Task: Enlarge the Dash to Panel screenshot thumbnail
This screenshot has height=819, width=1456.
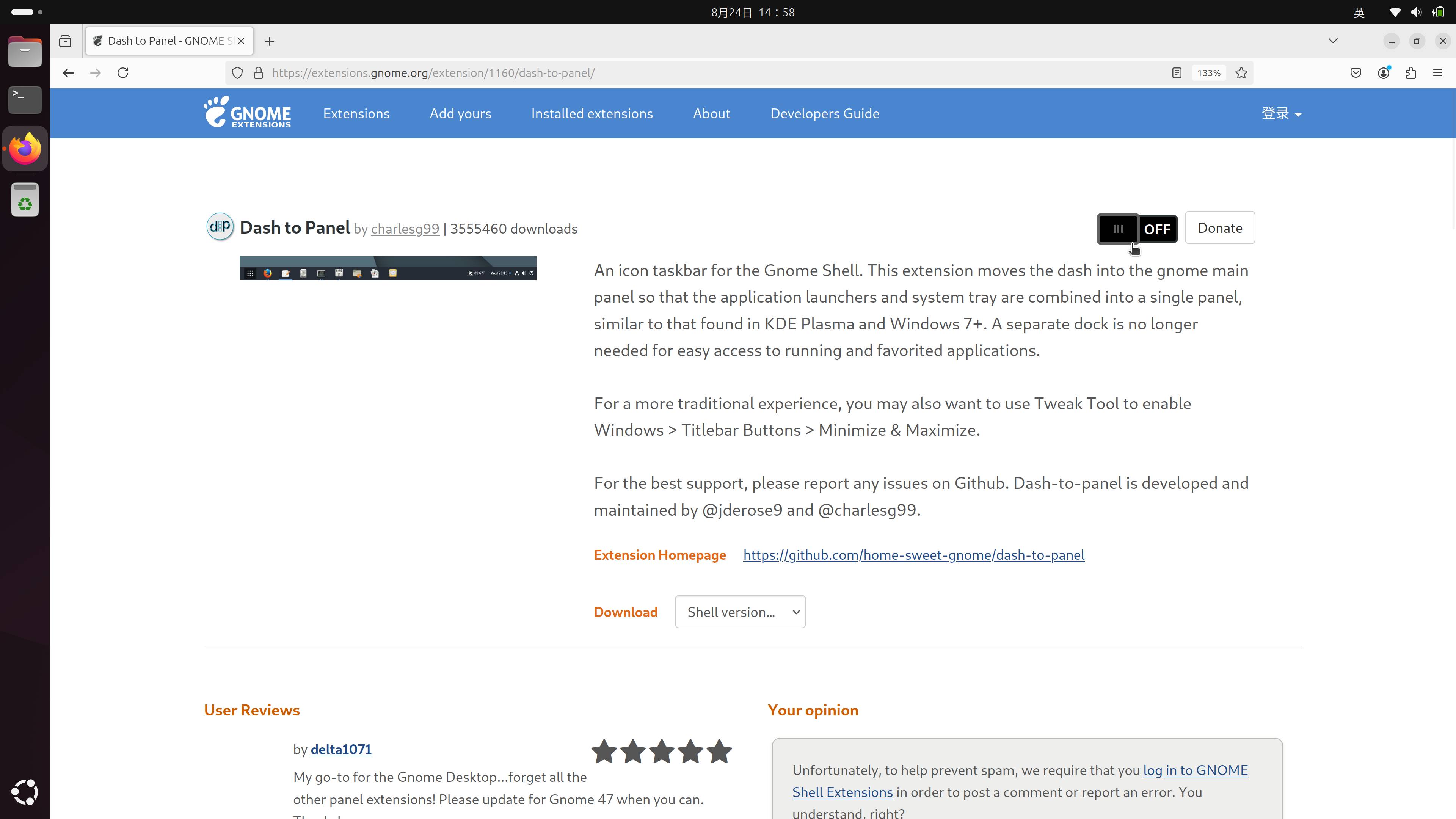Action: [388, 268]
